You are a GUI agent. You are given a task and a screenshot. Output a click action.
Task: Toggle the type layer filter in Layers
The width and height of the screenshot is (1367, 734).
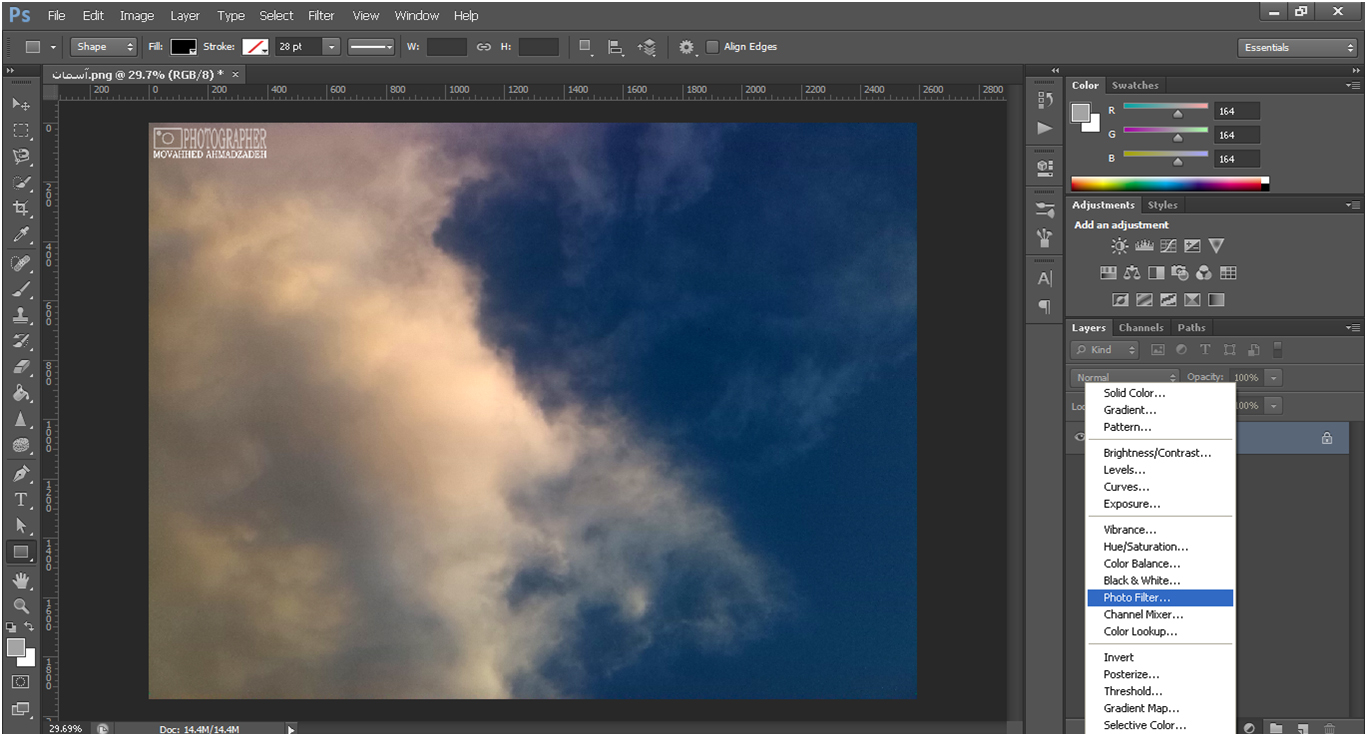click(x=1205, y=350)
